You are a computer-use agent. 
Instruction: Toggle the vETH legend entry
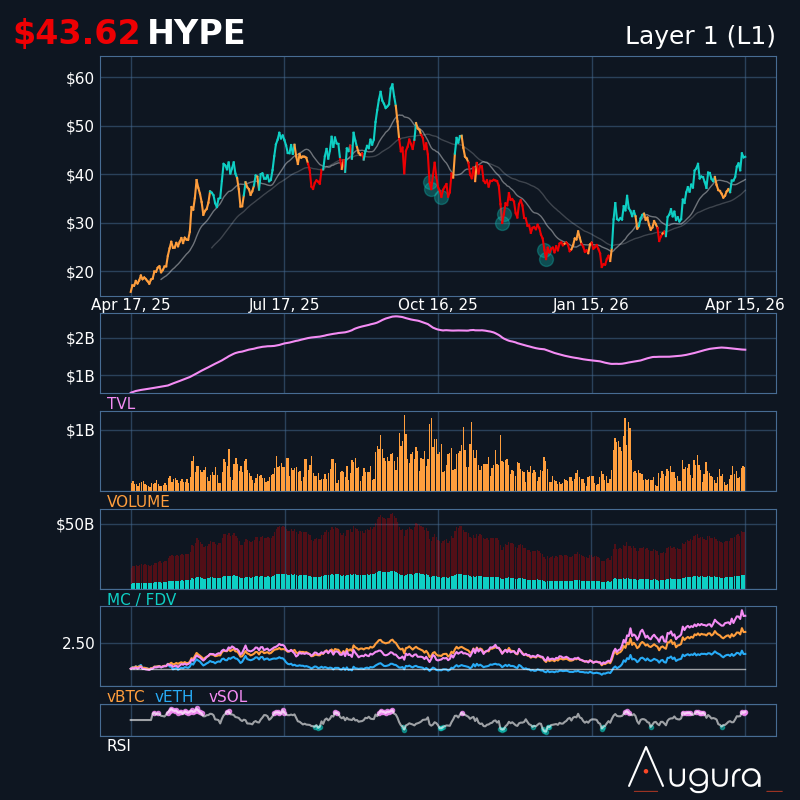(174, 697)
